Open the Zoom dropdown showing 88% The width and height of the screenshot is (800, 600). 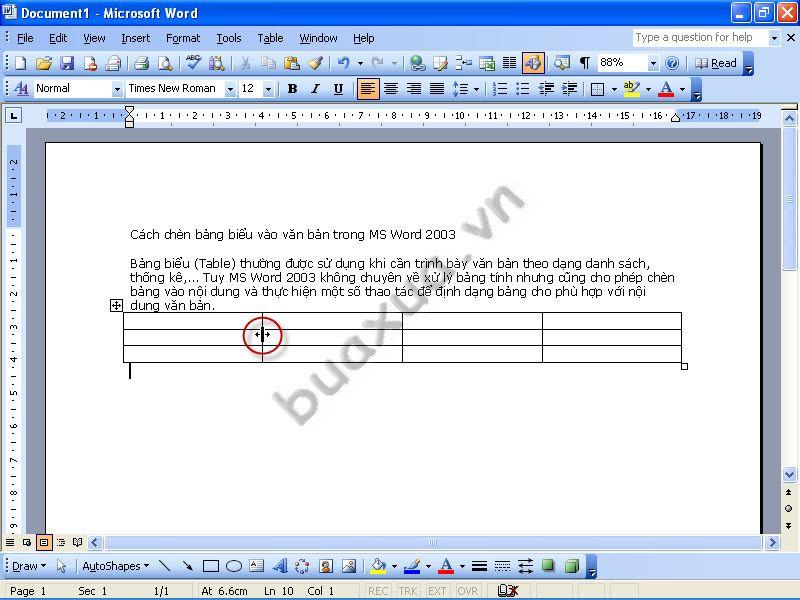click(653, 64)
